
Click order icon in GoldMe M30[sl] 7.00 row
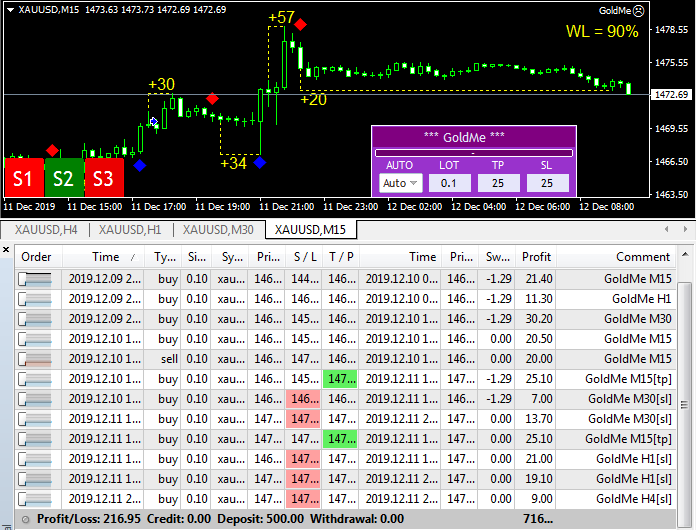click(x=35, y=399)
